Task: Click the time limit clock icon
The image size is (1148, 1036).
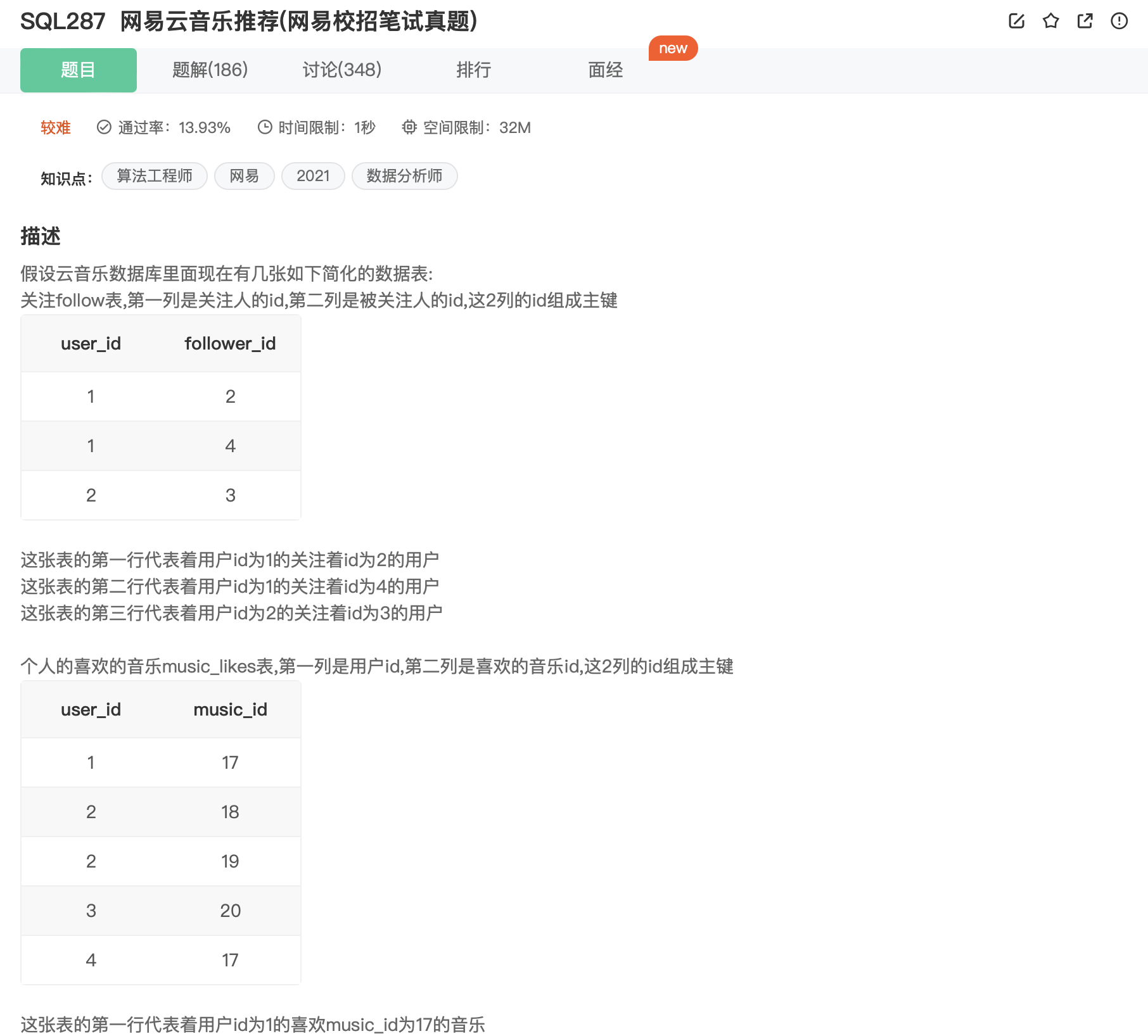Action: tap(264, 127)
